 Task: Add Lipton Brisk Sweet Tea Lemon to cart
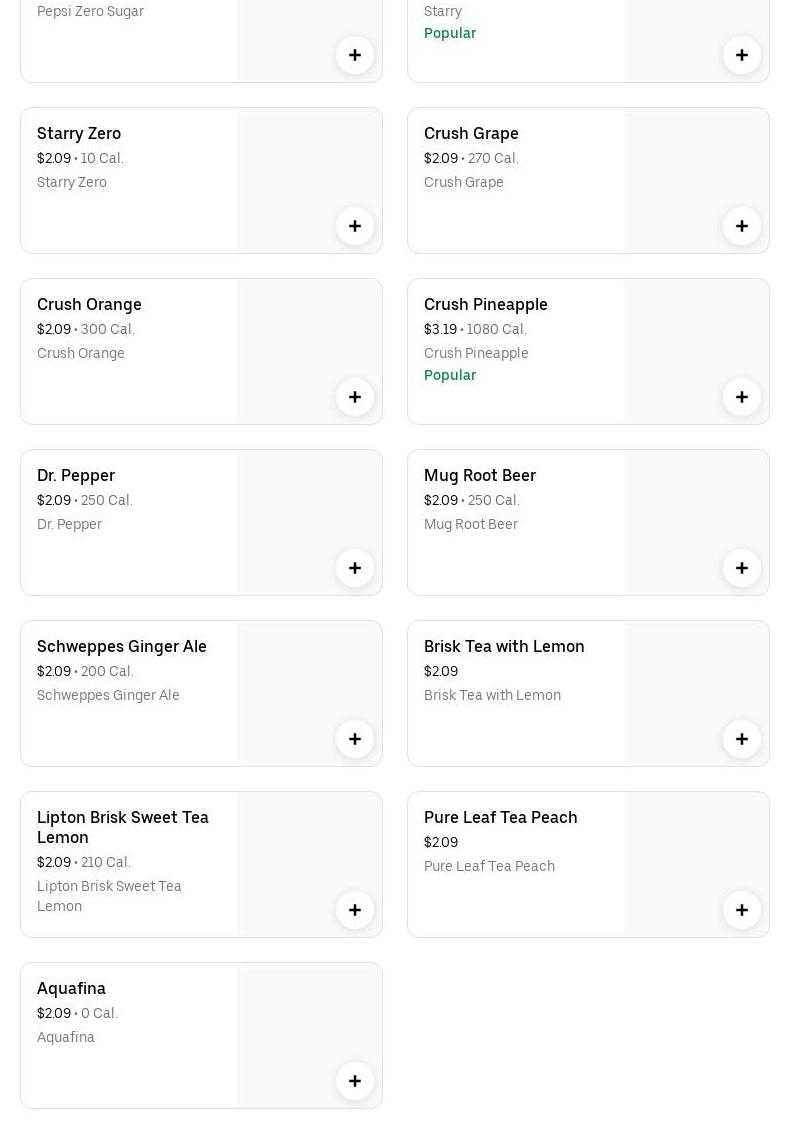coord(355,910)
